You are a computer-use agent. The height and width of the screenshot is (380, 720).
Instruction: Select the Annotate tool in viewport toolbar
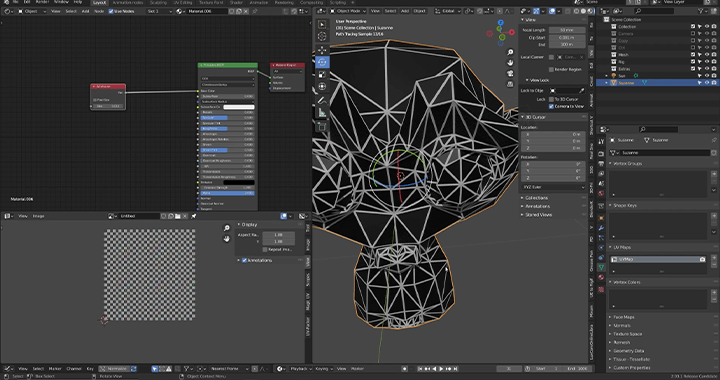(322, 100)
